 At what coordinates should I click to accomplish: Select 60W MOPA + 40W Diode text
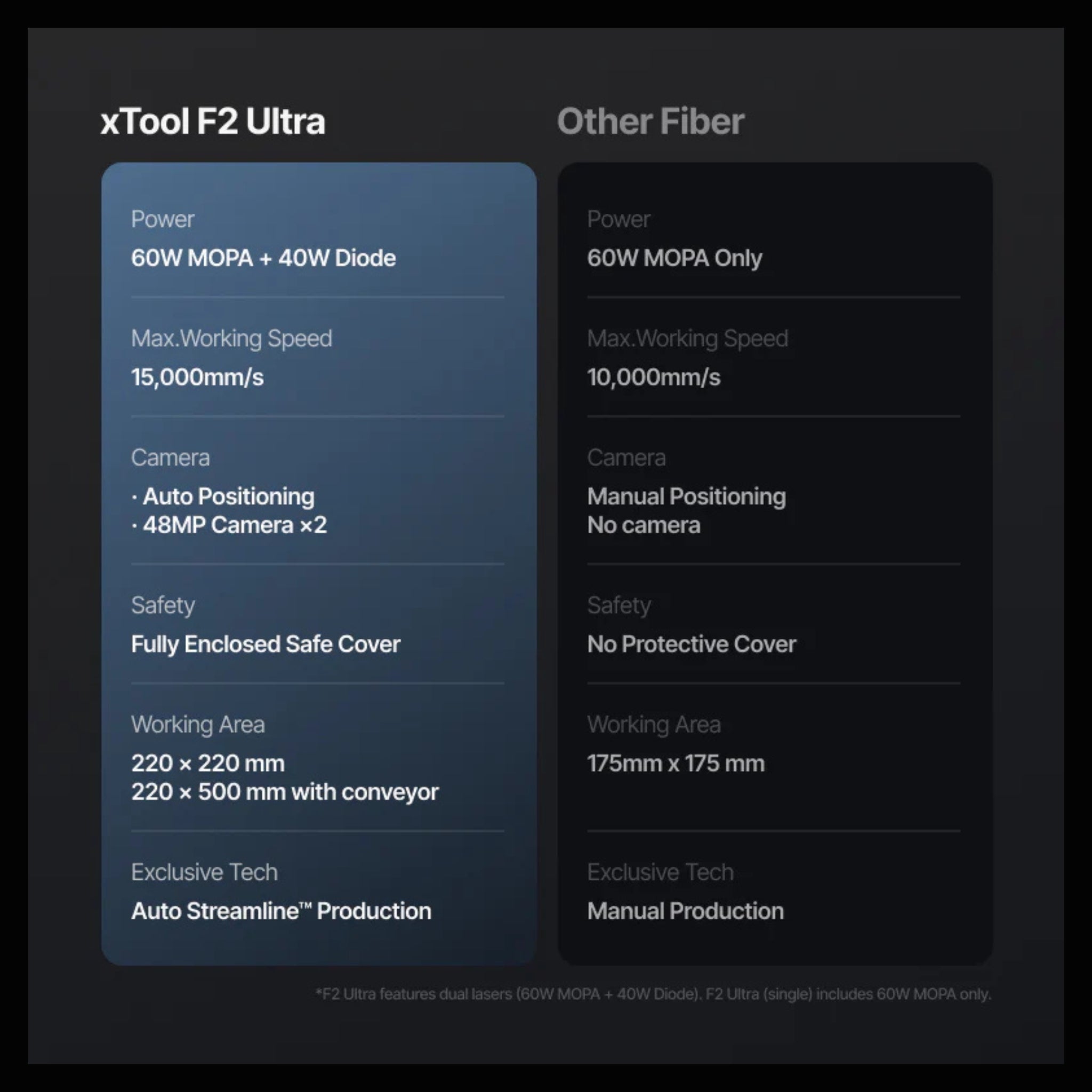click(x=263, y=258)
